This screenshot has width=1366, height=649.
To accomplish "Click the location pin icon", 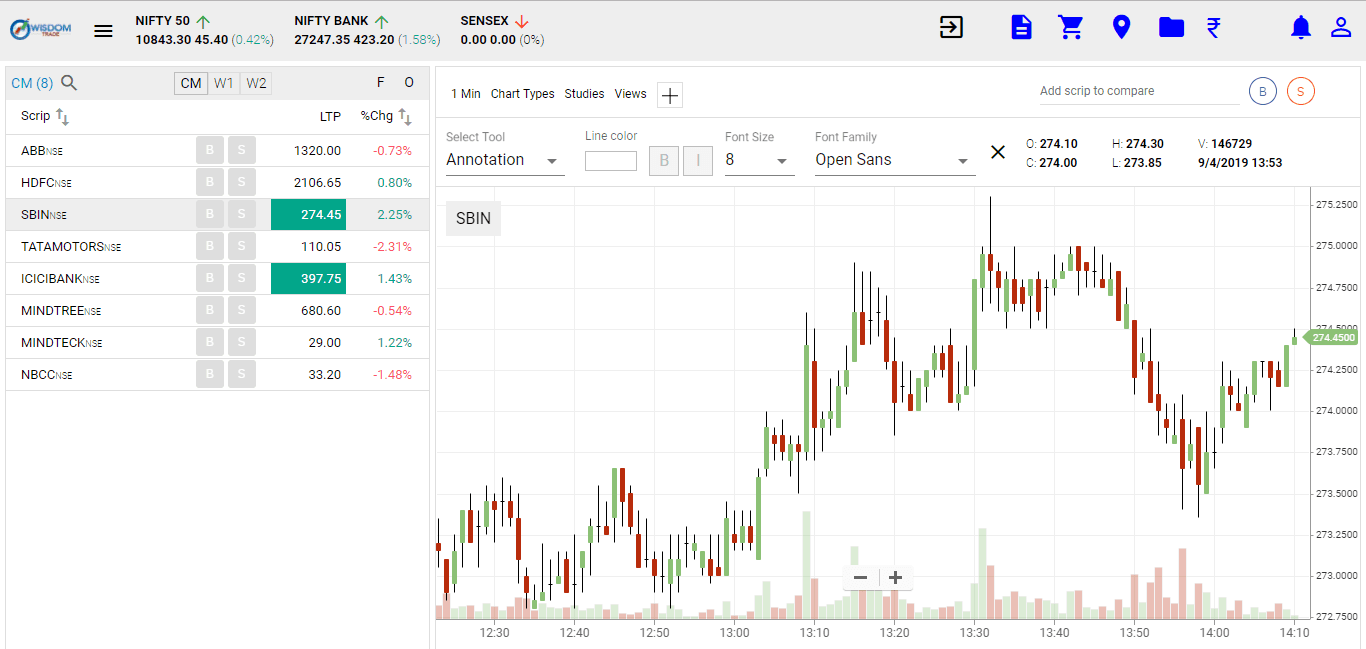I will (1121, 27).
